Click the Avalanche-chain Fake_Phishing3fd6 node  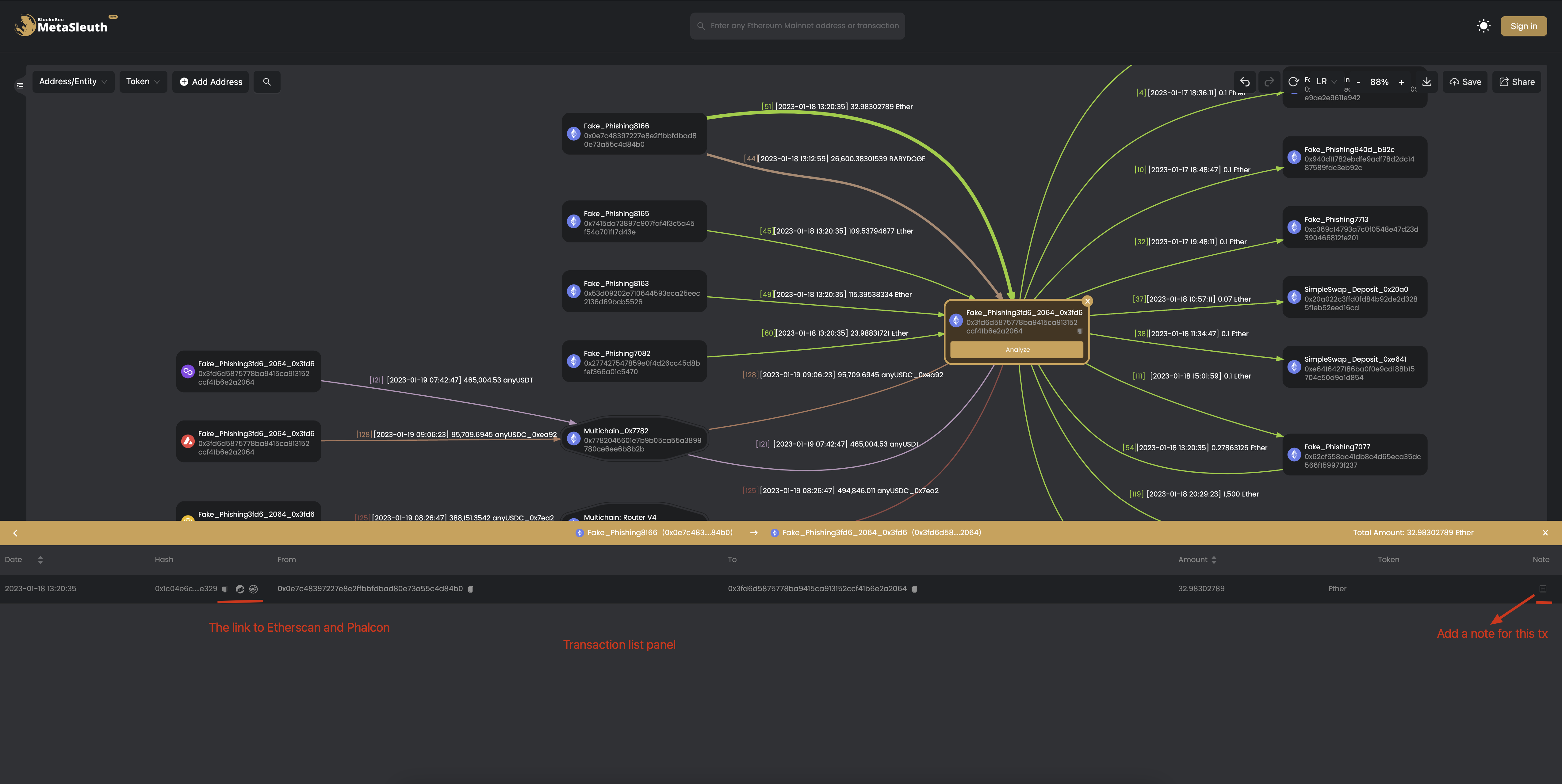coord(249,442)
